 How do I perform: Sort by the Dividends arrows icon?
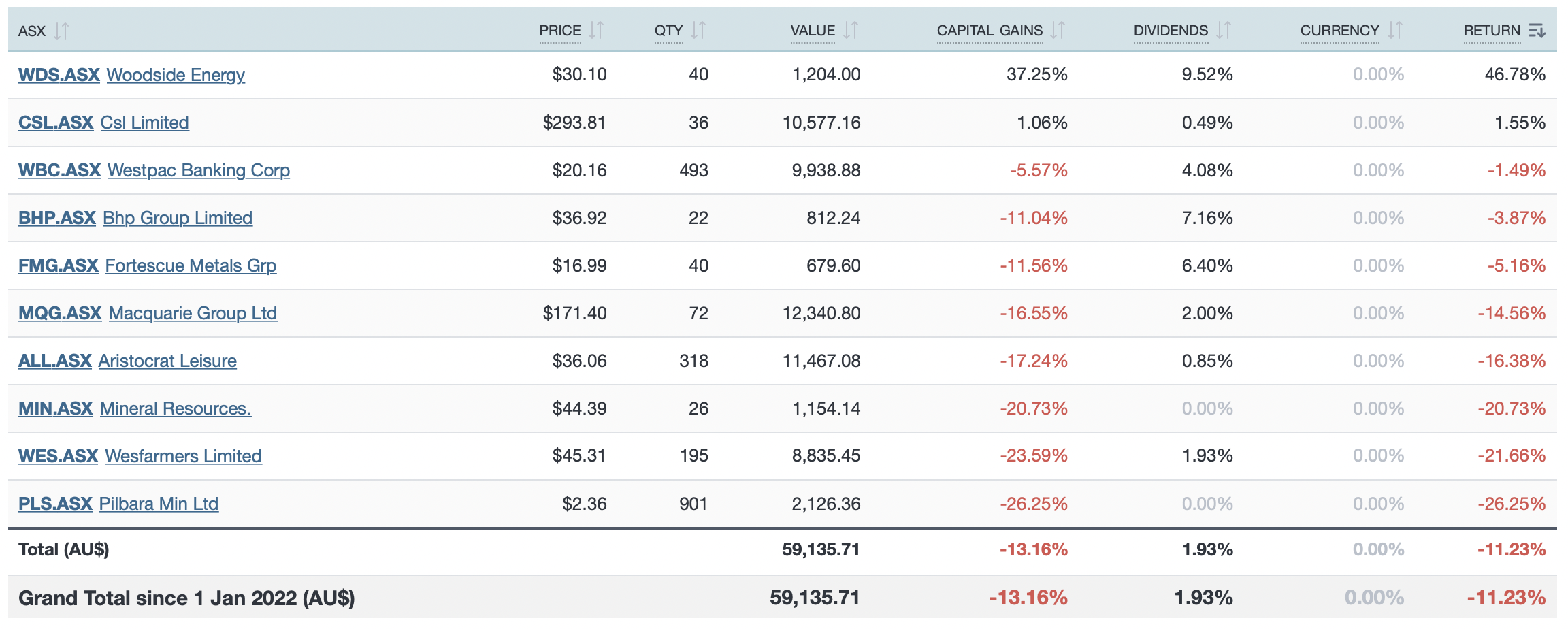coord(1224,31)
